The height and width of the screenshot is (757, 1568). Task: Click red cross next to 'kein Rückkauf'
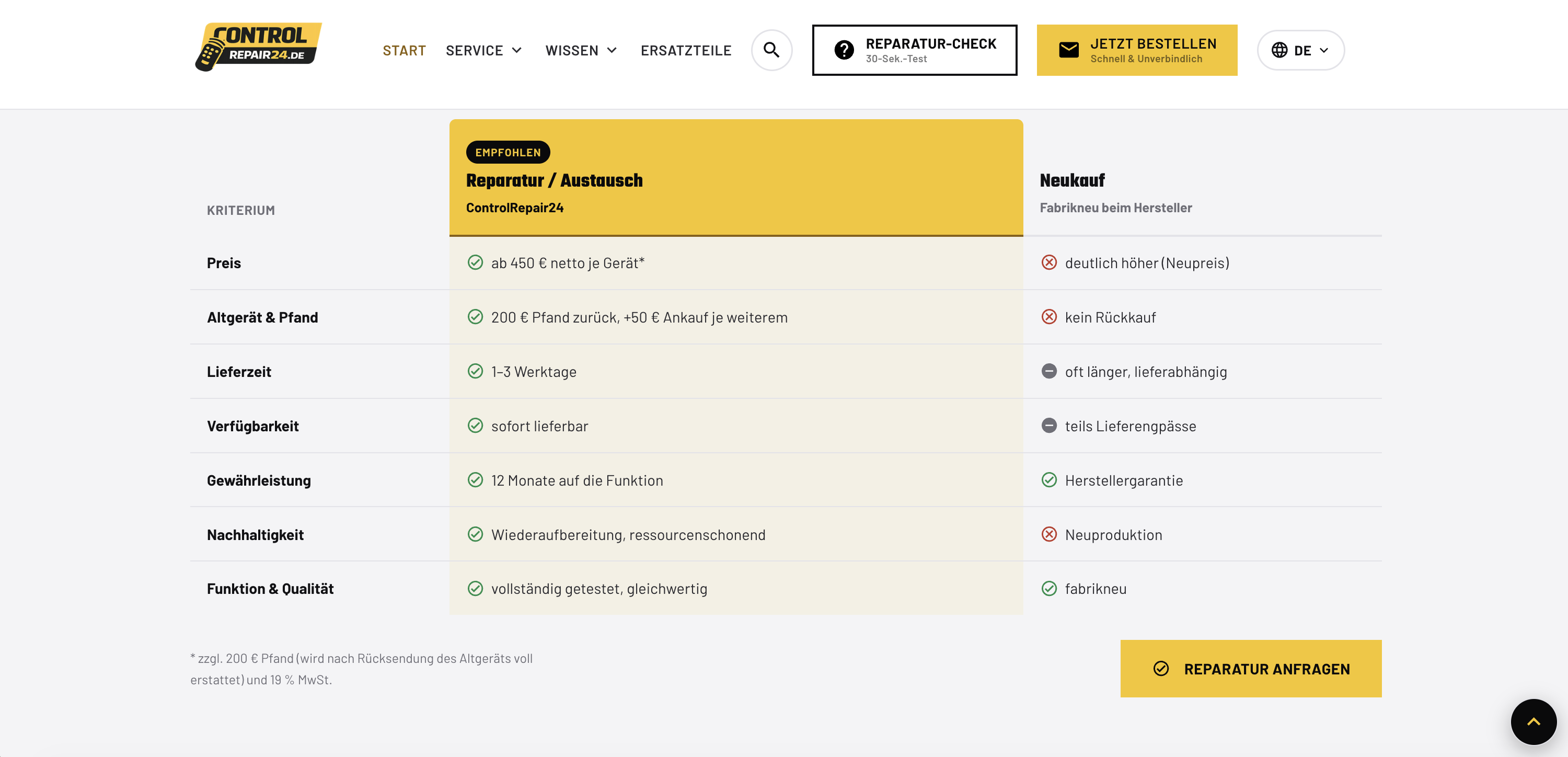pyautogui.click(x=1049, y=317)
